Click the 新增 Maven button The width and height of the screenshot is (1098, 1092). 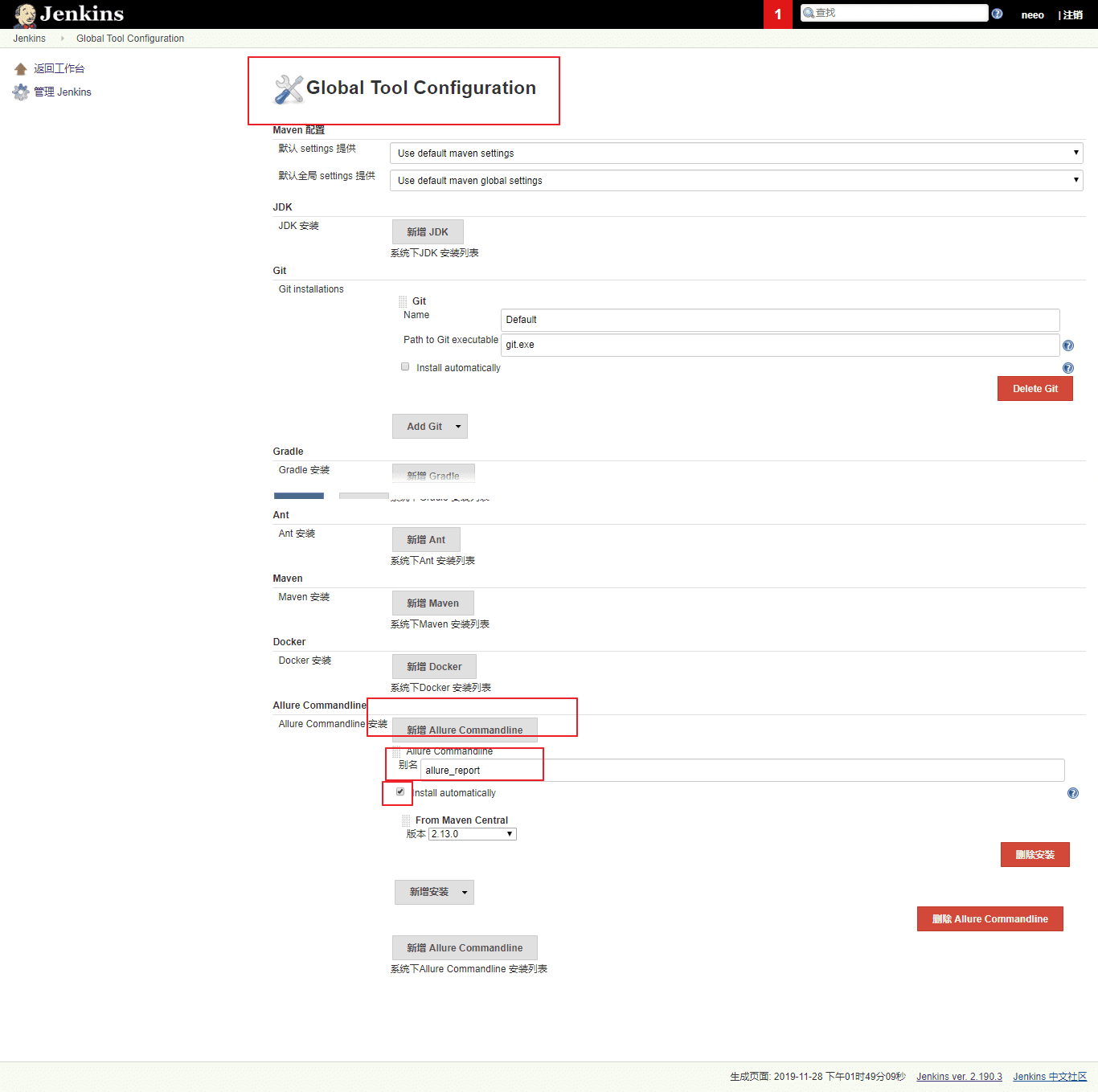tap(433, 603)
